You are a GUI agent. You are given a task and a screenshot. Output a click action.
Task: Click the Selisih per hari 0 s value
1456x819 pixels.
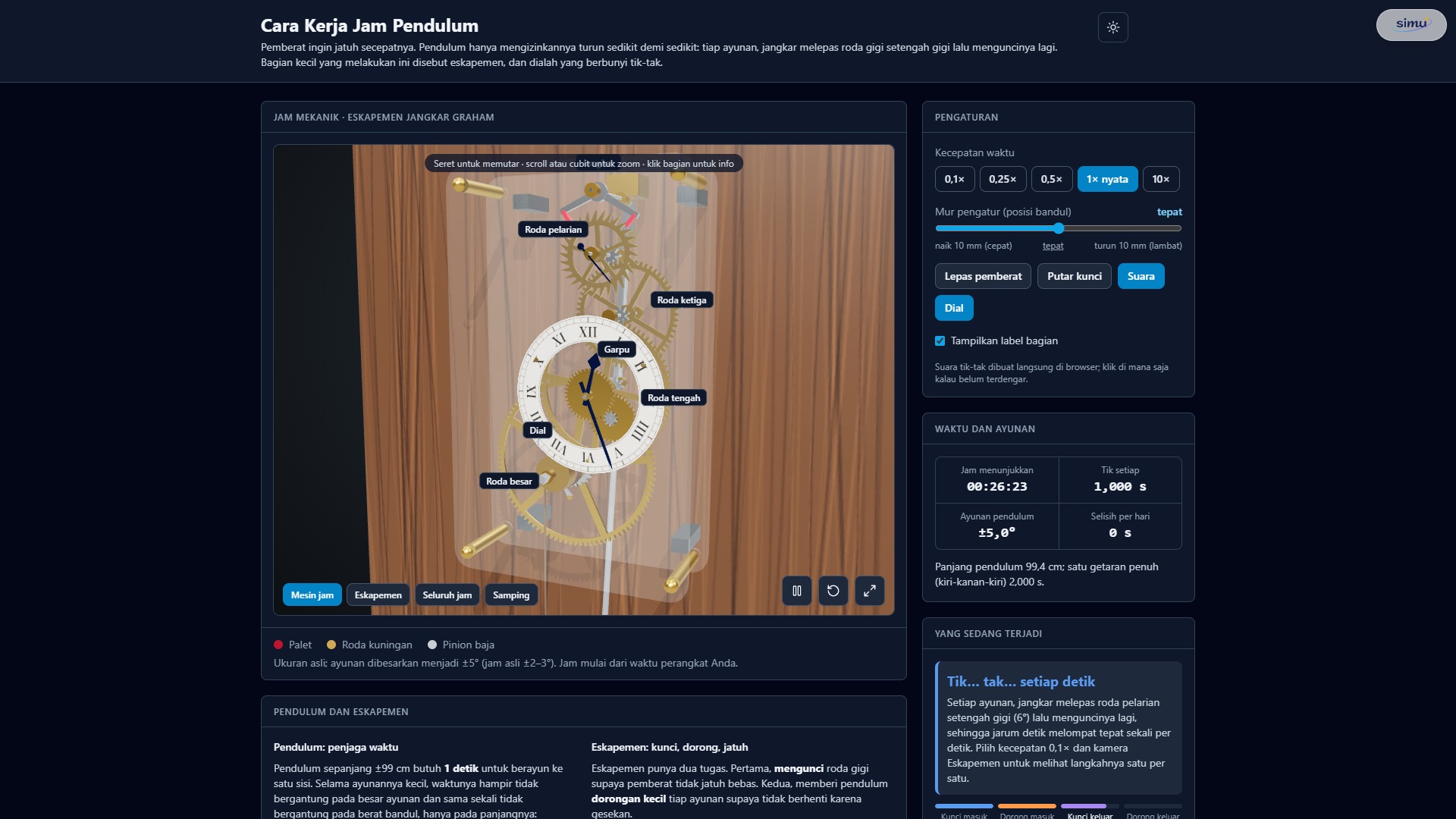1120,533
